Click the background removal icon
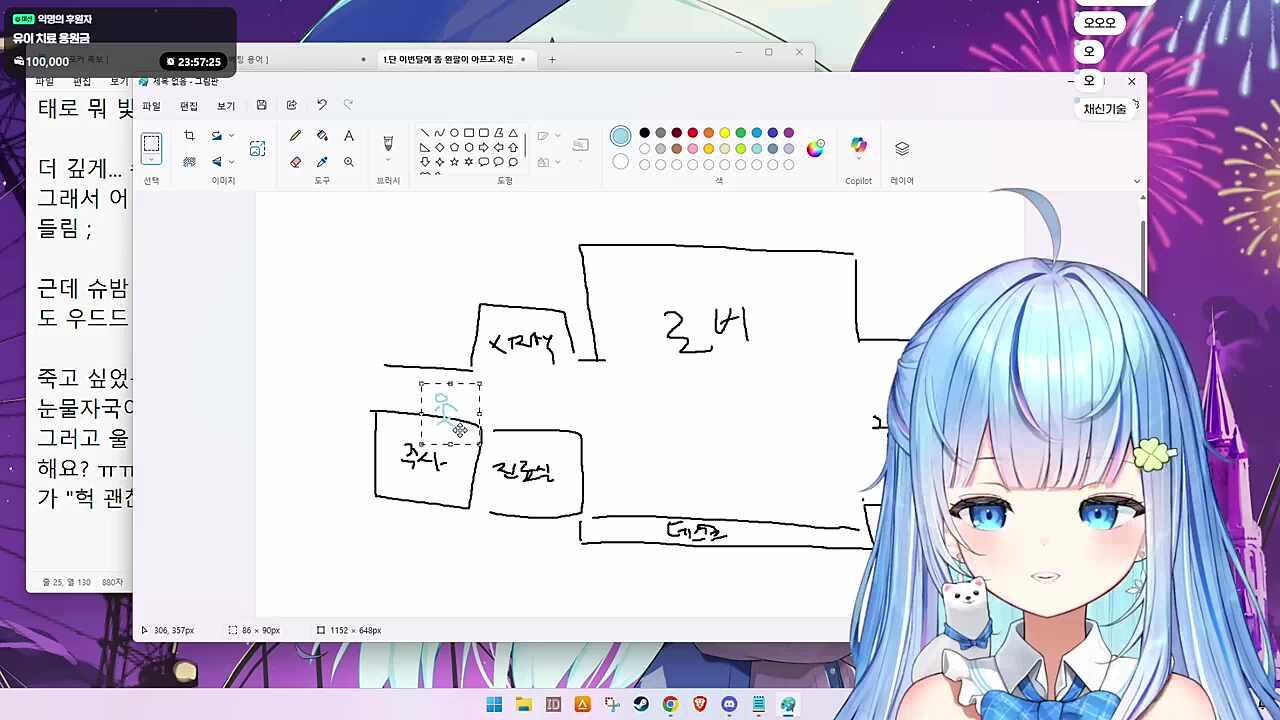This screenshot has height=720, width=1280. point(189,162)
